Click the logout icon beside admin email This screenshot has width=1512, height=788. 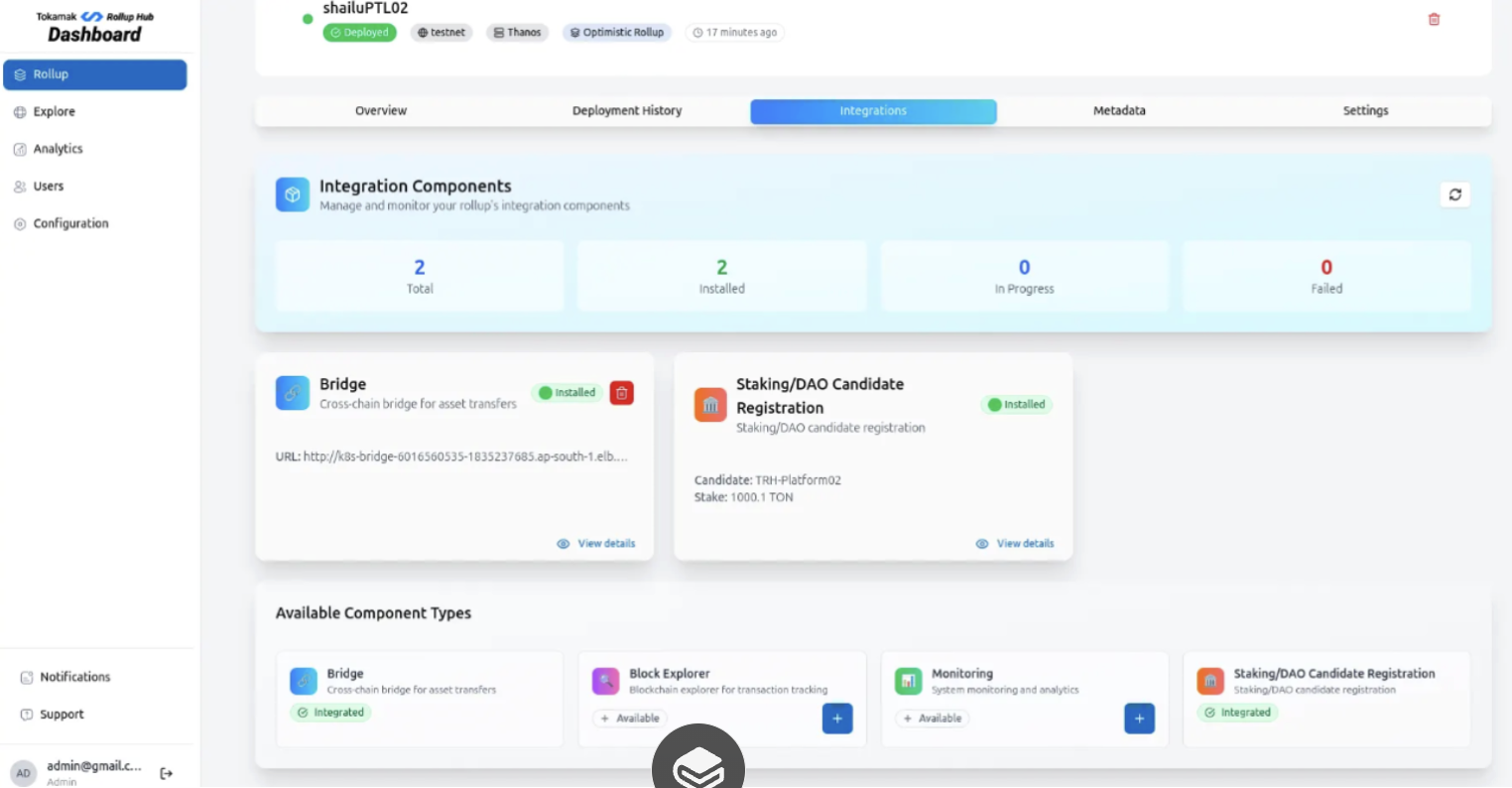167,773
